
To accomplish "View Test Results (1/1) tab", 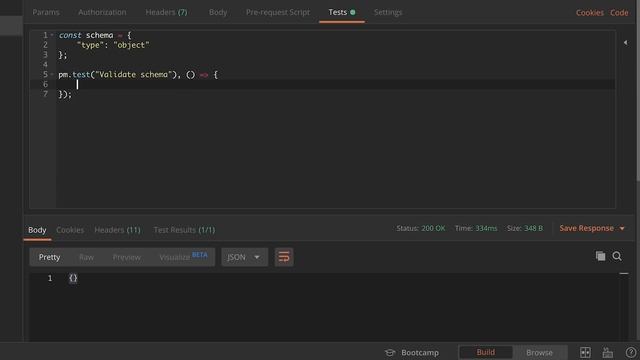I will (184, 230).
